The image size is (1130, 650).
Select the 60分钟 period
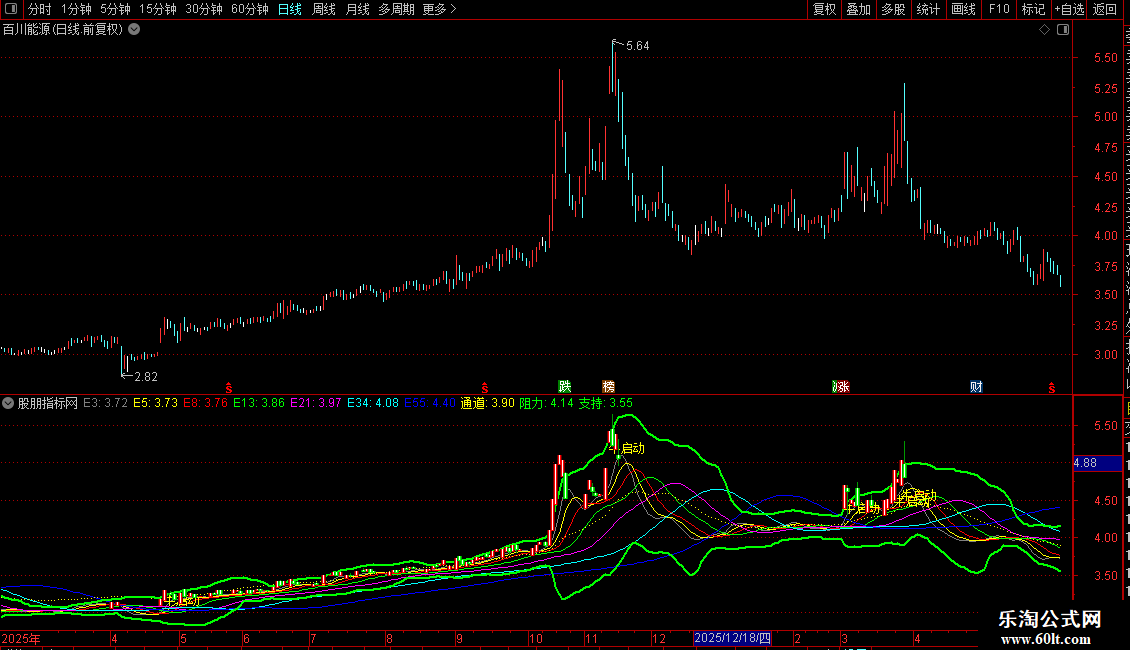click(249, 9)
